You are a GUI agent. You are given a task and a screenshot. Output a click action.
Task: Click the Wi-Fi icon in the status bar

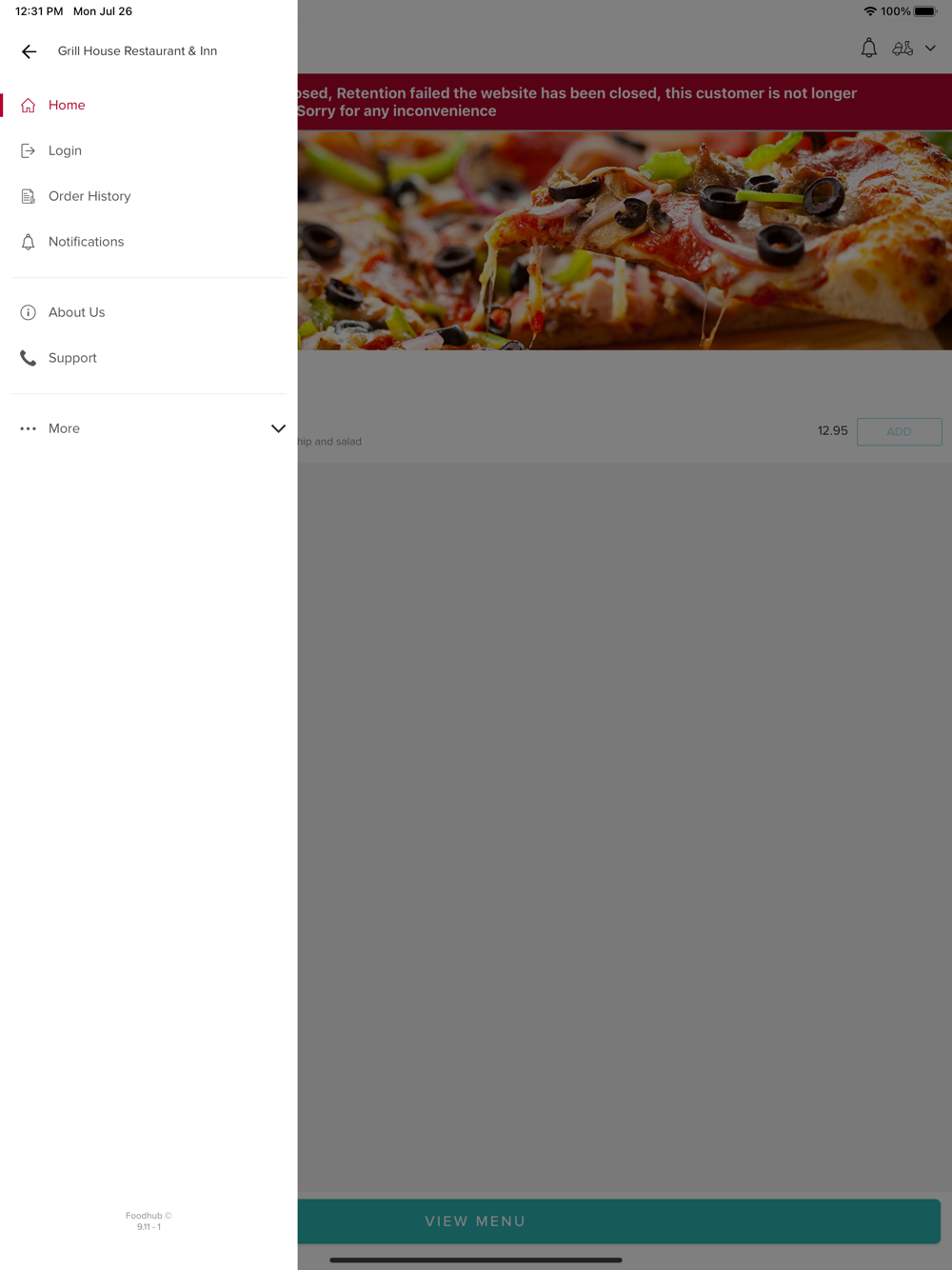(x=870, y=11)
